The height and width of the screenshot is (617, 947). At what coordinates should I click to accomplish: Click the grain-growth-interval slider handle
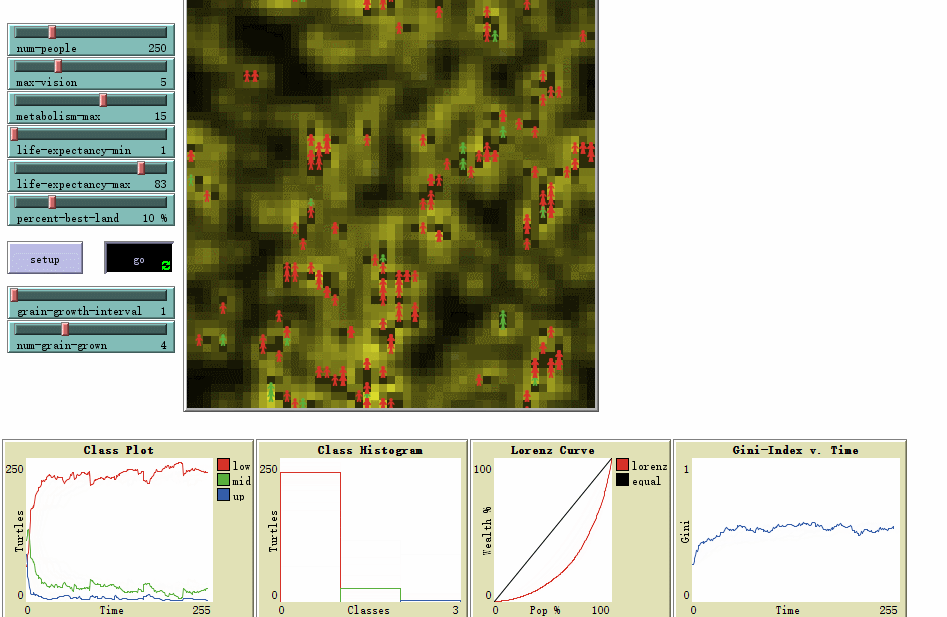(x=14, y=295)
